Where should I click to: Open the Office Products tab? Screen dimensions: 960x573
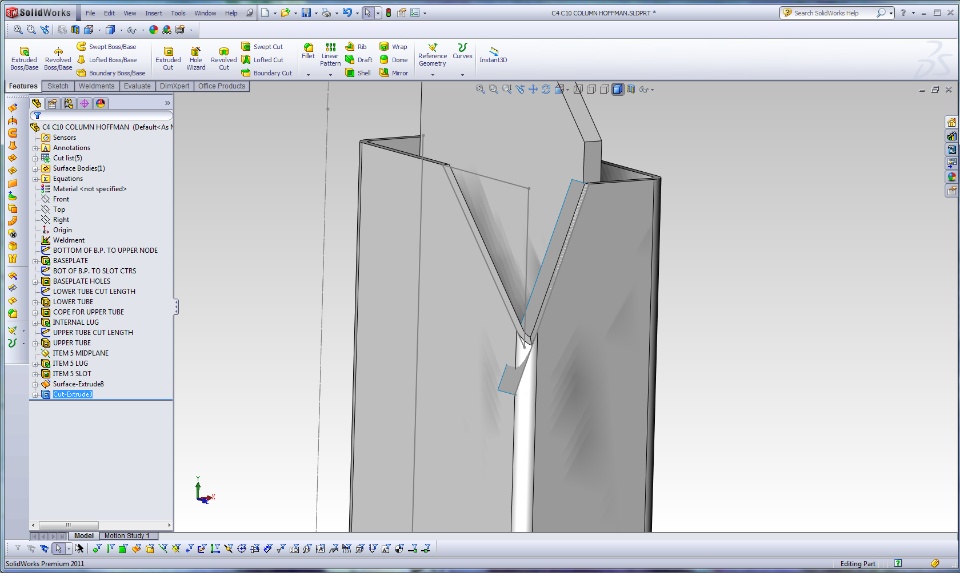click(222, 86)
